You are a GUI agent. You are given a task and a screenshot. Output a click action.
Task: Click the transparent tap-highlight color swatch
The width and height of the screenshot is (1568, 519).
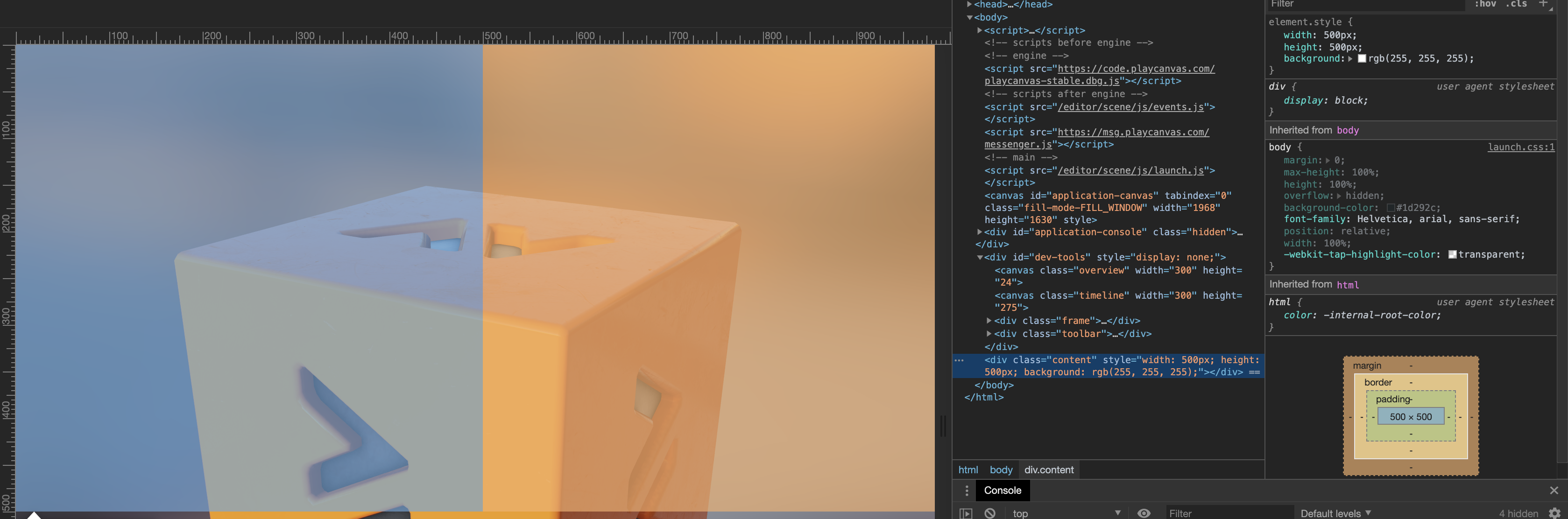(x=1452, y=255)
